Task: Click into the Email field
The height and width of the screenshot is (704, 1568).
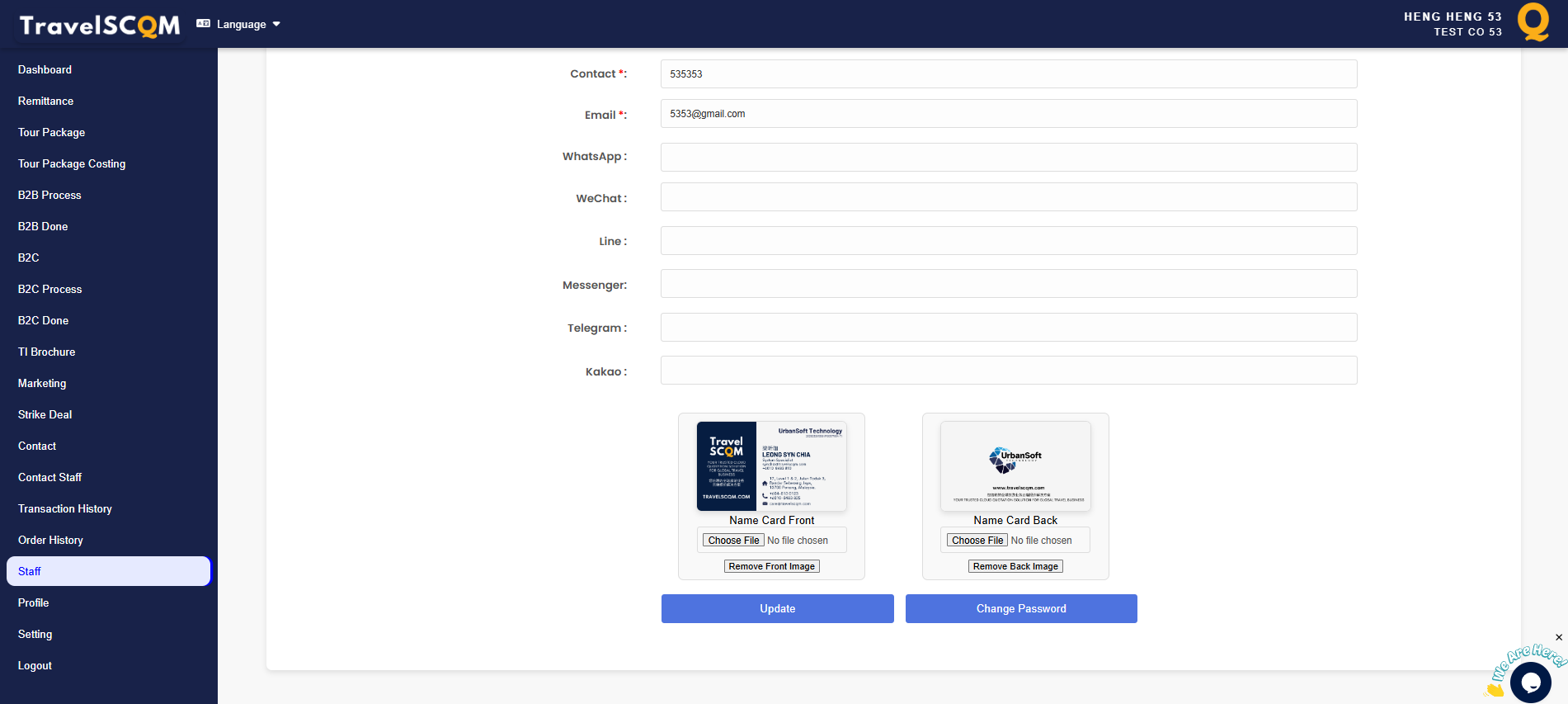Action: pyautogui.click(x=1008, y=114)
